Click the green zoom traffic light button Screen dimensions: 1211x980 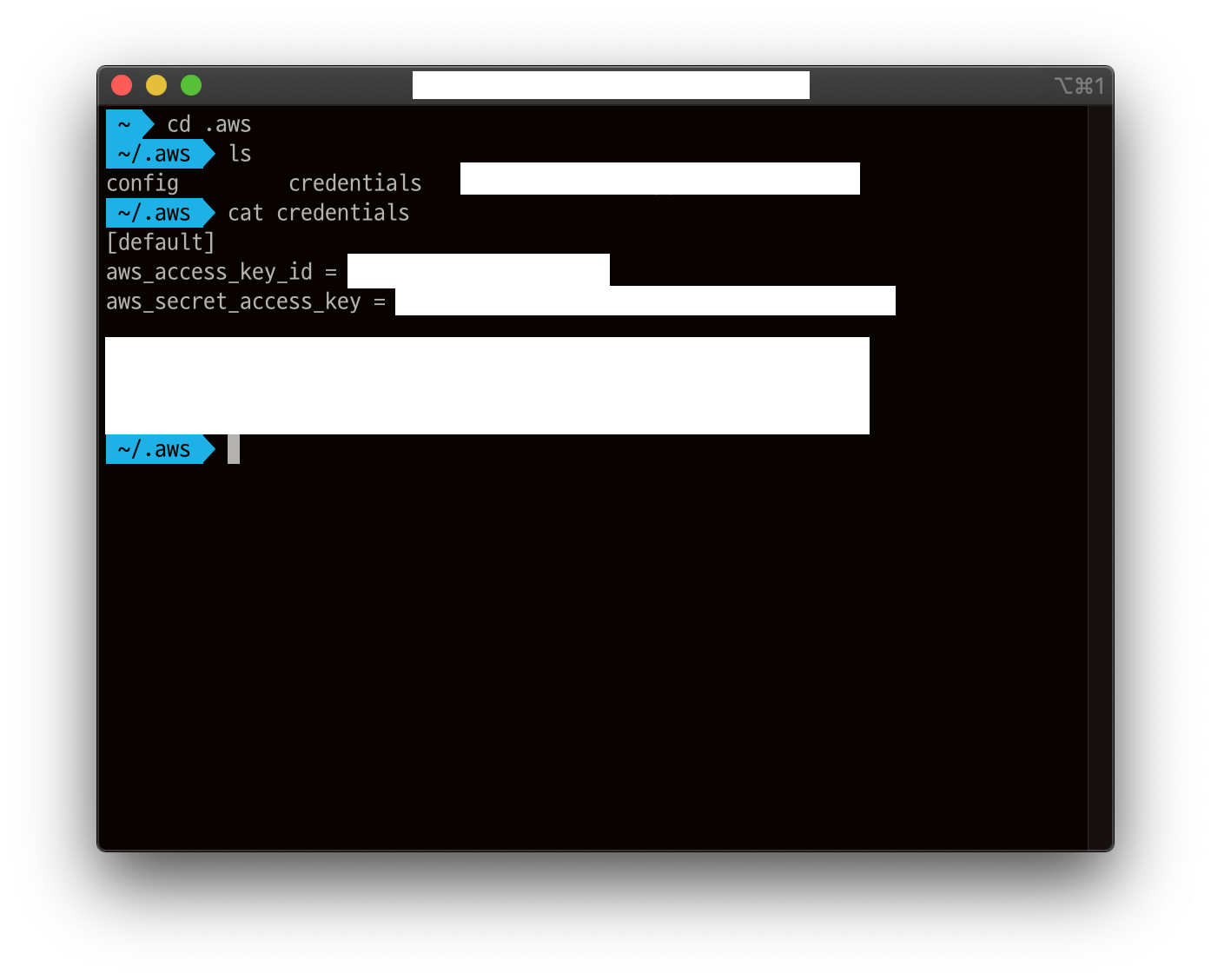click(190, 84)
